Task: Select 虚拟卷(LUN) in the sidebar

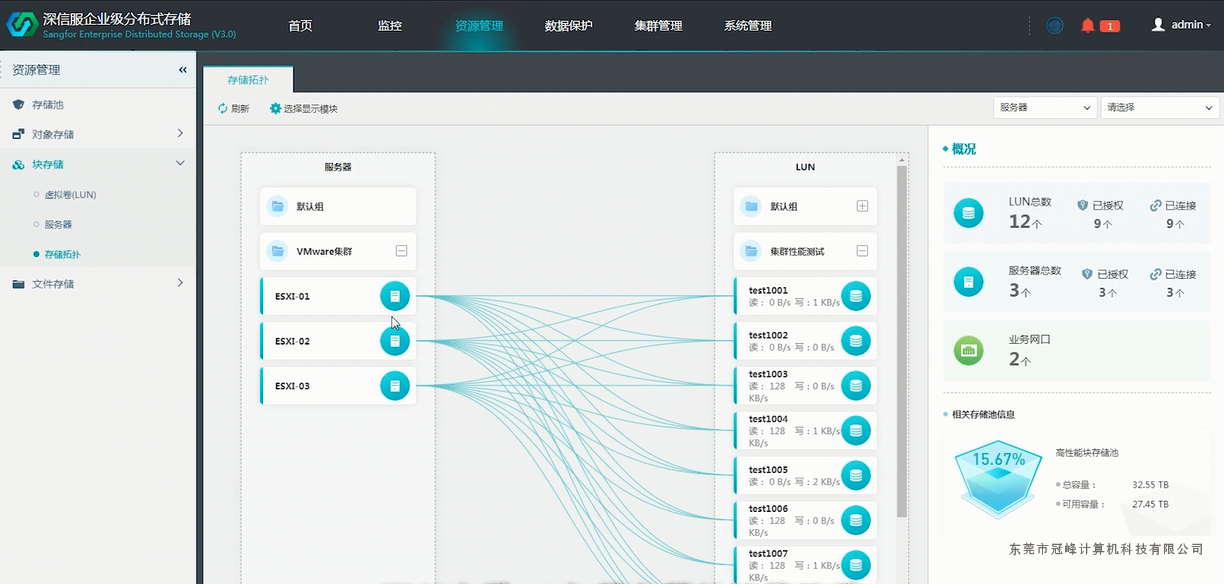Action: pos(70,194)
